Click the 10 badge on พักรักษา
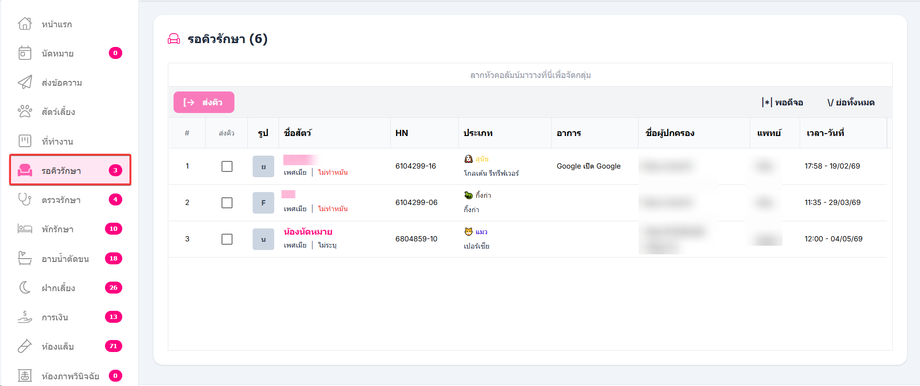The height and width of the screenshot is (386, 920). pyautogui.click(x=113, y=229)
